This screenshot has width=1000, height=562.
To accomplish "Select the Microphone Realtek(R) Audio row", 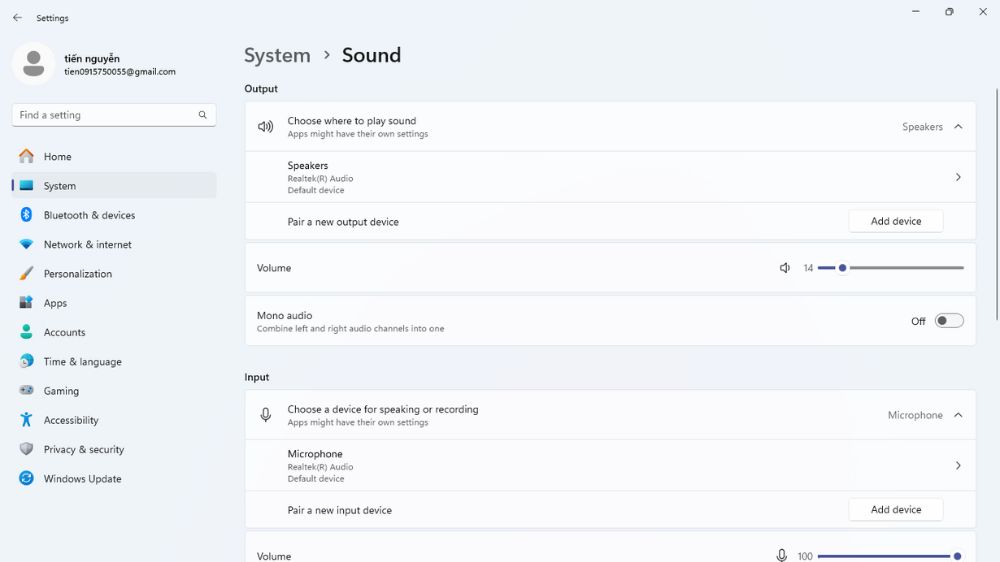I will [x=610, y=466].
